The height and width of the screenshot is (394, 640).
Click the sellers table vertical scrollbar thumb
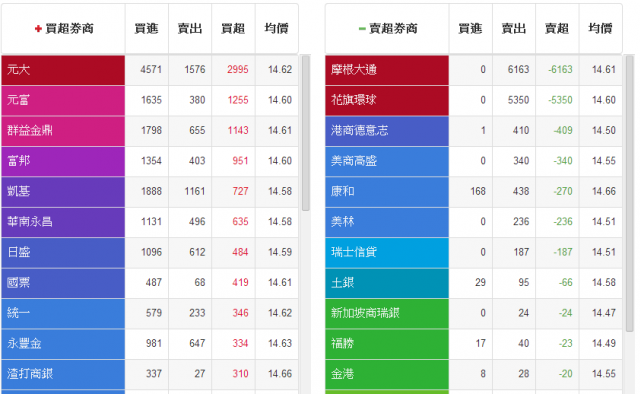[x=629, y=194]
